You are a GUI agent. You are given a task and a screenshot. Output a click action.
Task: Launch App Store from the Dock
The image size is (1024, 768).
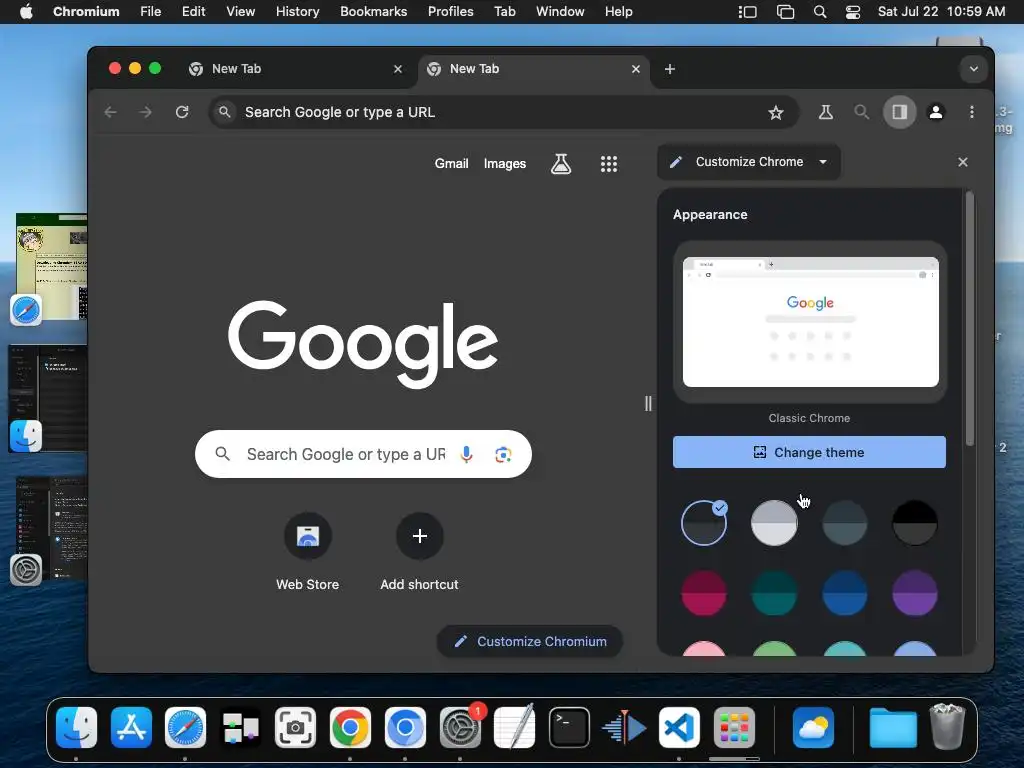(131, 727)
